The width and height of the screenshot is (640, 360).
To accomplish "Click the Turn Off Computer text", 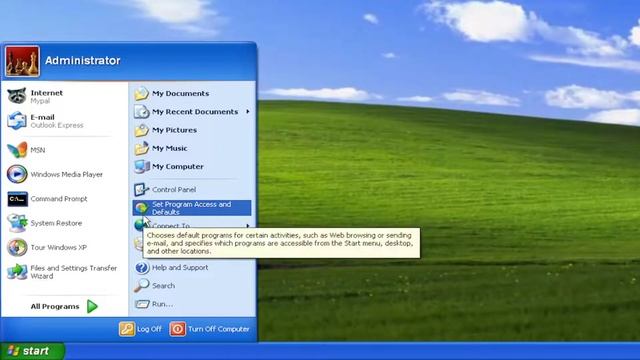I will click(x=219, y=329).
